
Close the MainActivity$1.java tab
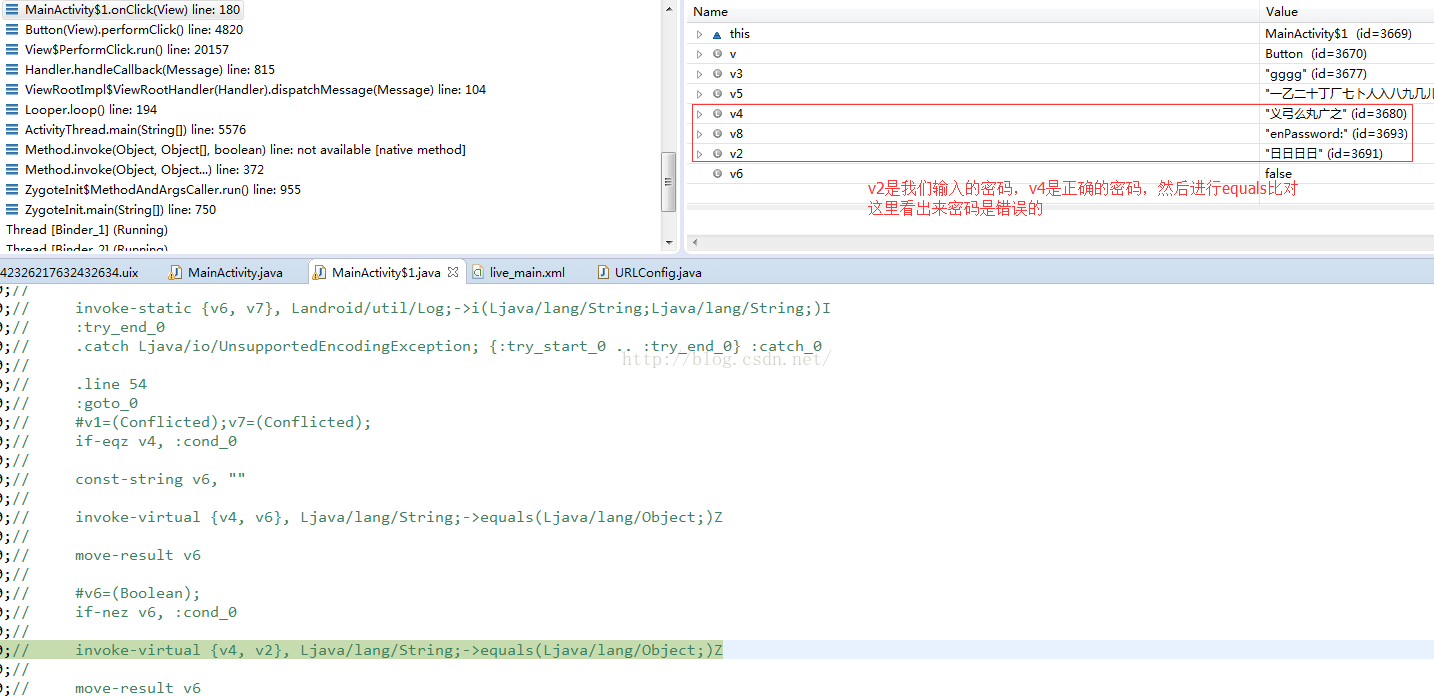pos(452,272)
